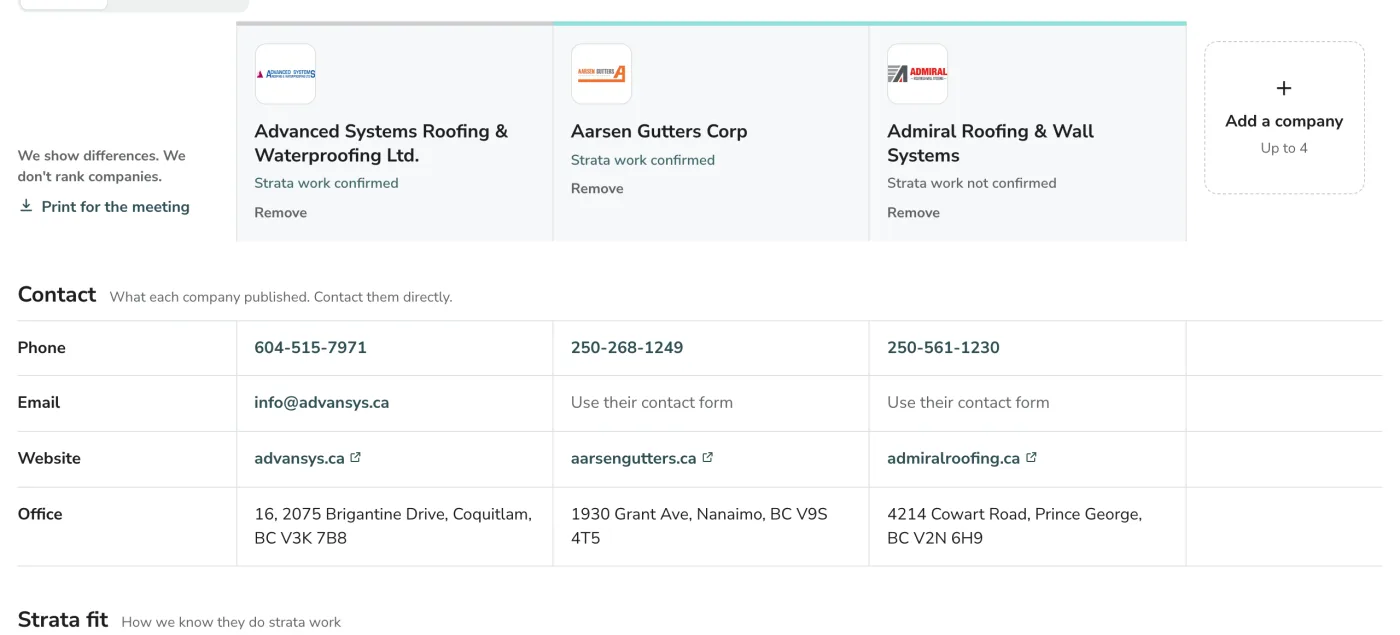Click Admiral Roofing & Wall Systems title

990,143
